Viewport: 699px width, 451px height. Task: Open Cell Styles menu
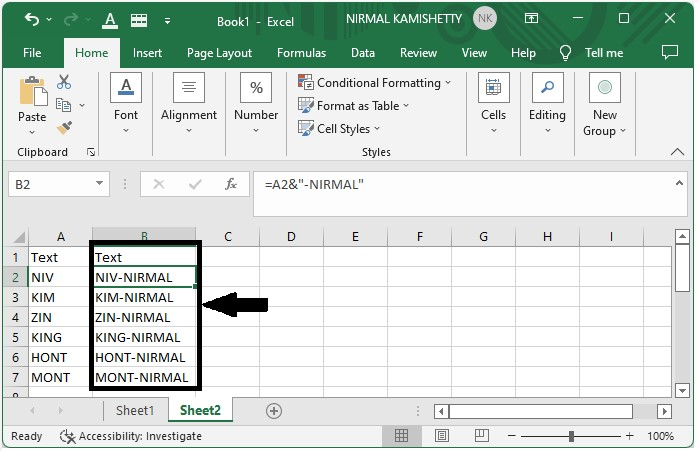(x=339, y=129)
